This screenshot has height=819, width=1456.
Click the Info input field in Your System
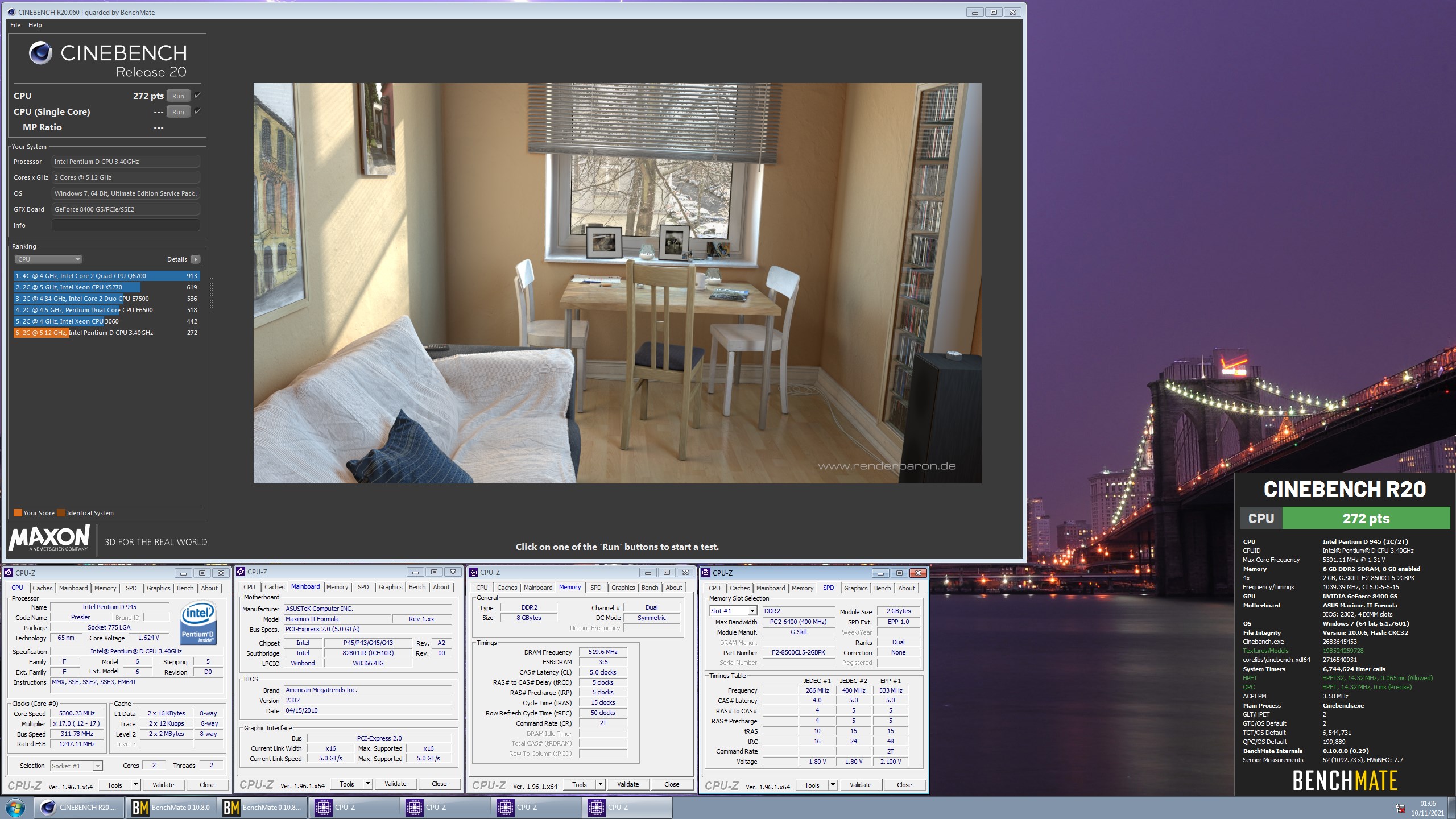tap(126, 225)
